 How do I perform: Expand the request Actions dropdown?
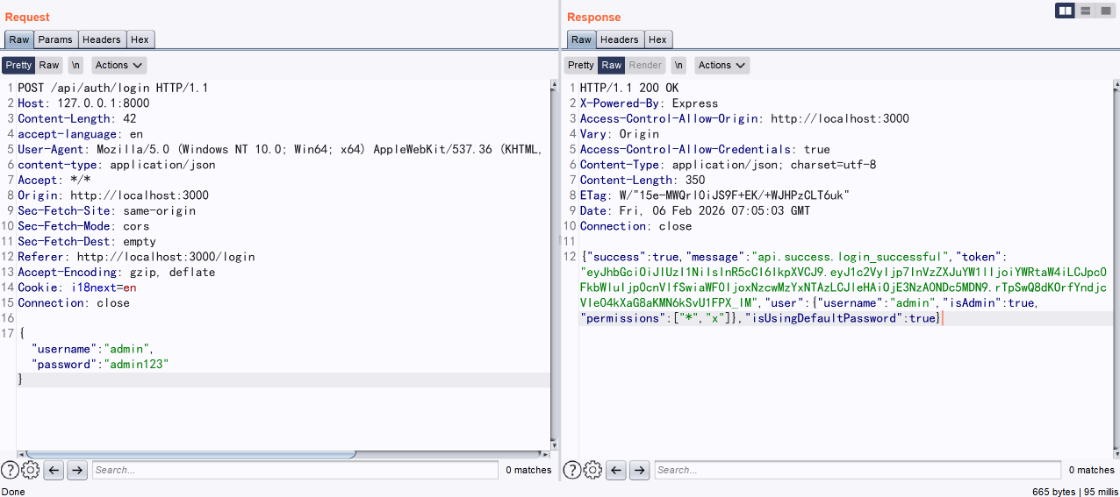[119, 65]
